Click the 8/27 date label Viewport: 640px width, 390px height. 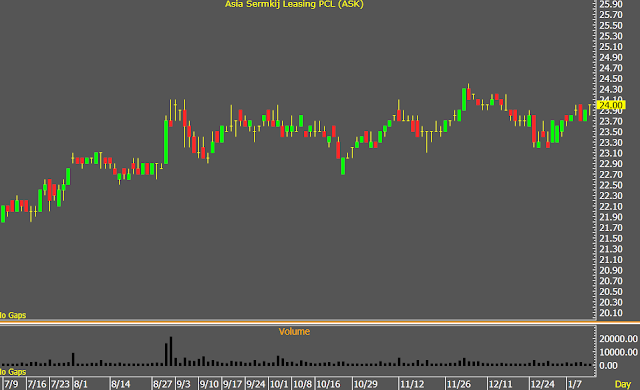[162, 384]
